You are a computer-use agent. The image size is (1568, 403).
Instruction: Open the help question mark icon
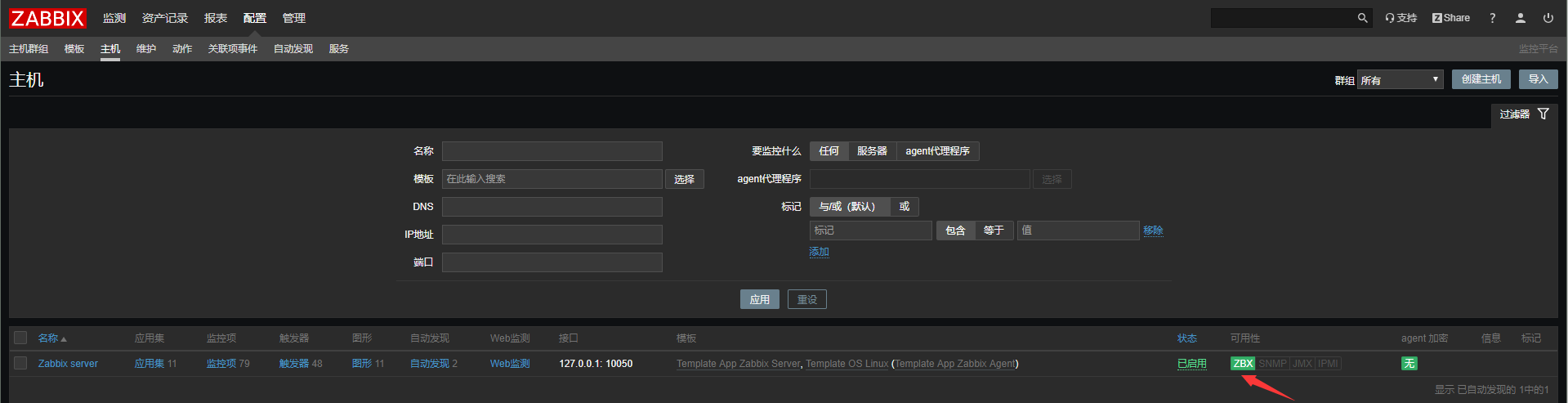(x=1492, y=18)
